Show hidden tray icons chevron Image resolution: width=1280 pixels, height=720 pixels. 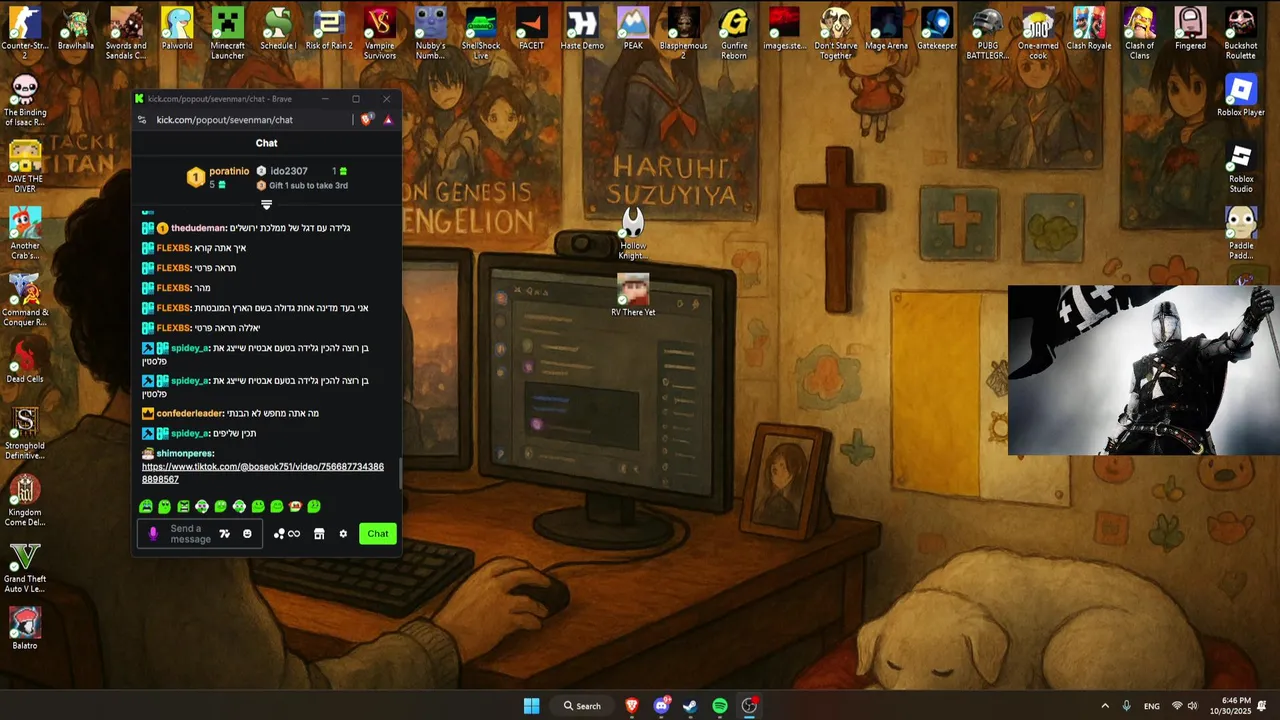coord(1104,706)
